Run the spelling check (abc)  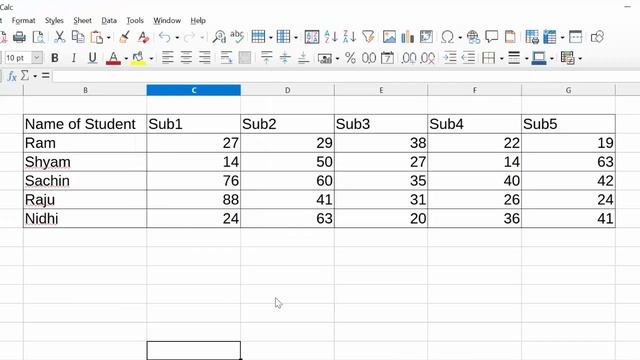237,36
